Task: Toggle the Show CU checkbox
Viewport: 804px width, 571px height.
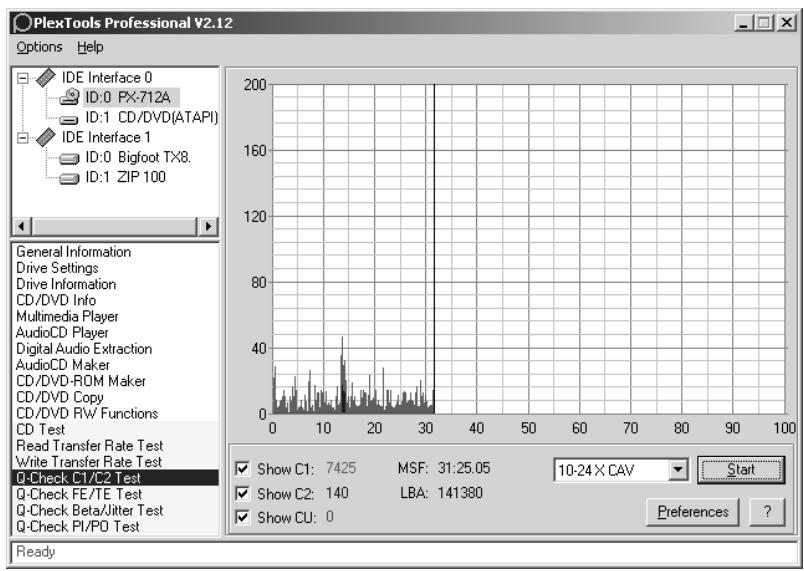Action: point(242,517)
